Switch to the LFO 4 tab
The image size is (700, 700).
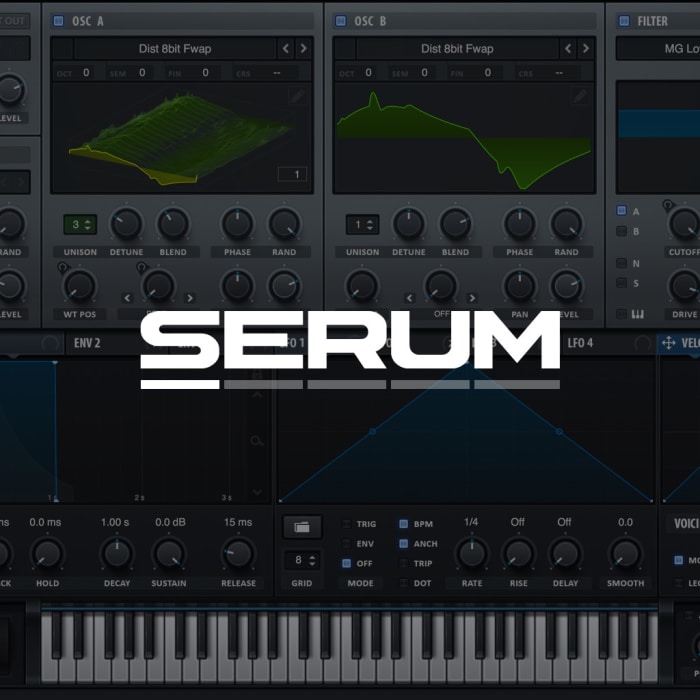580,343
